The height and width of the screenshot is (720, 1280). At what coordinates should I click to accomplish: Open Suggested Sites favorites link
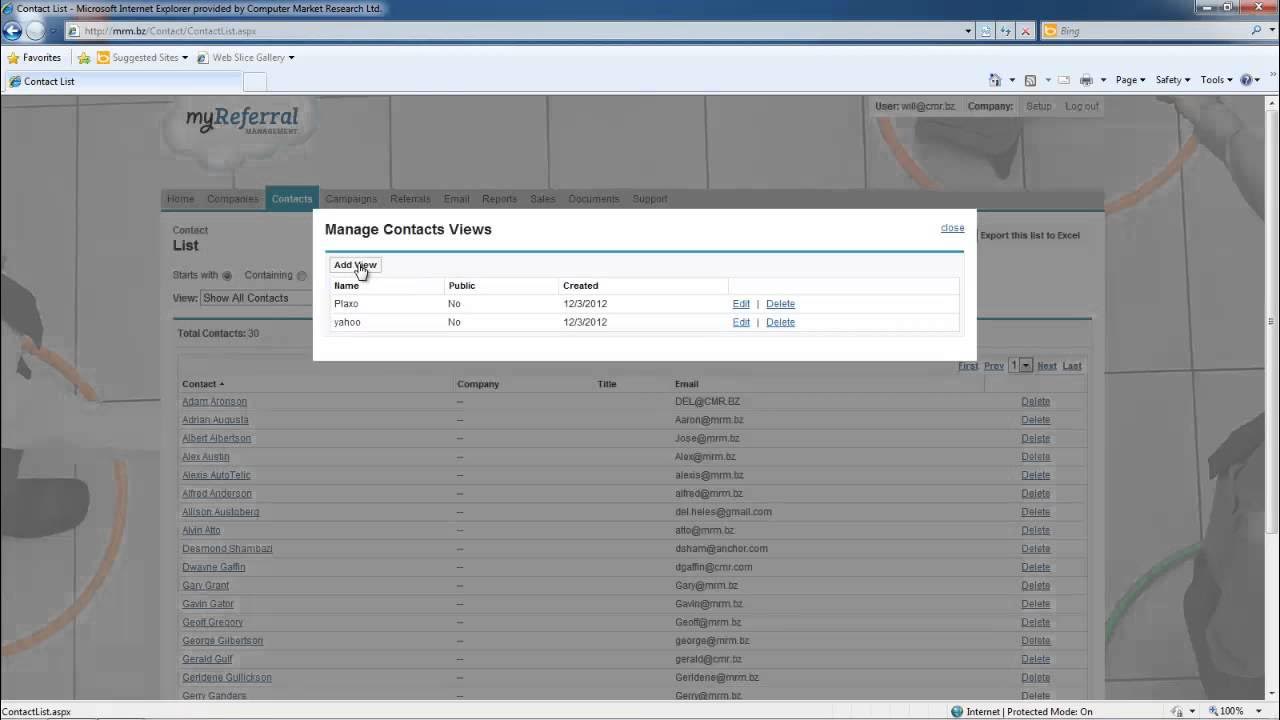coord(142,58)
